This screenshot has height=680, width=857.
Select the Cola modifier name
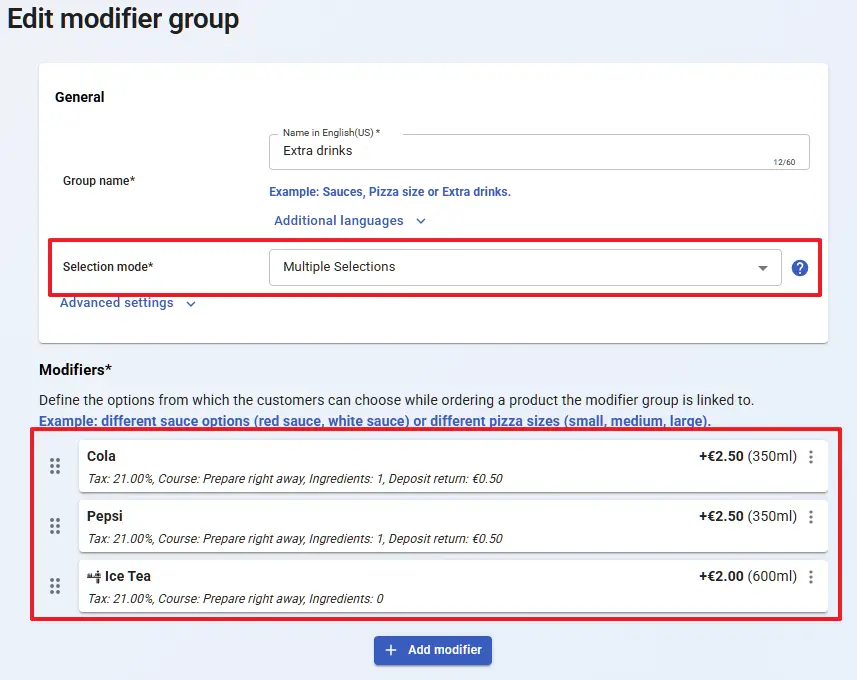pyautogui.click(x=101, y=456)
